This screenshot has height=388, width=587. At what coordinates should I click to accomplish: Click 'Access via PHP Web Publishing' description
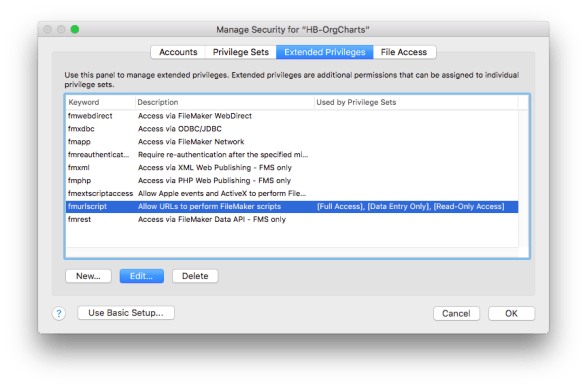point(214,181)
